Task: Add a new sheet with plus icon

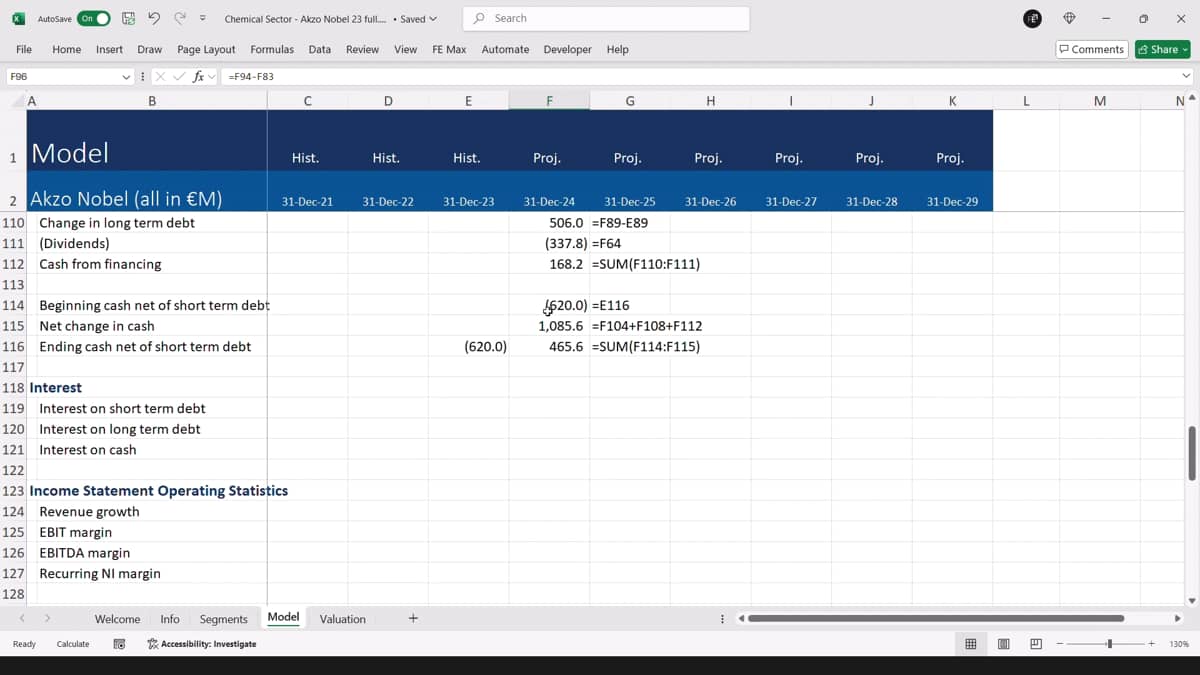Action: coord(413,619)
